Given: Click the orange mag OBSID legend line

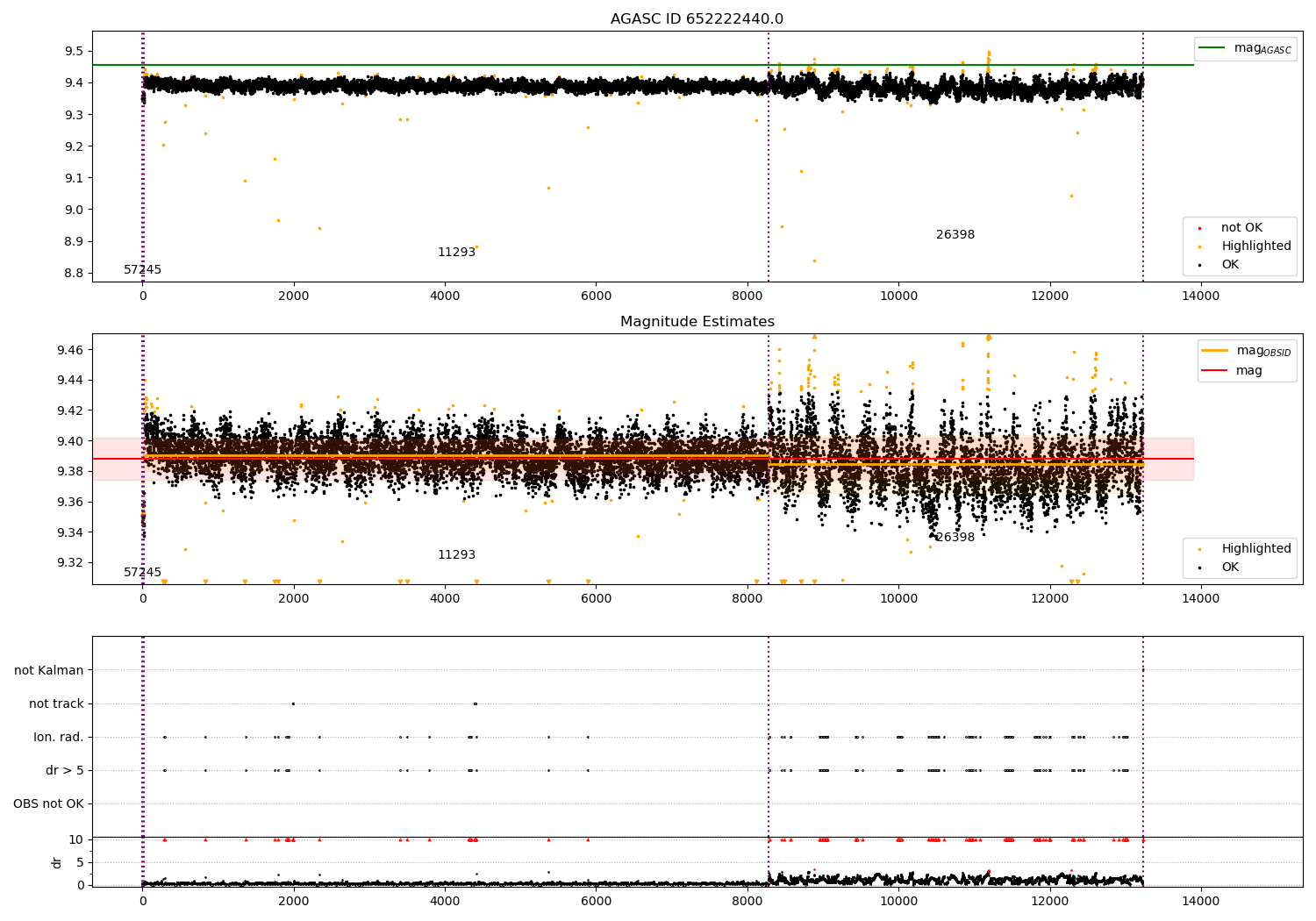Looking at the screenshot, I should (1215, 351).
